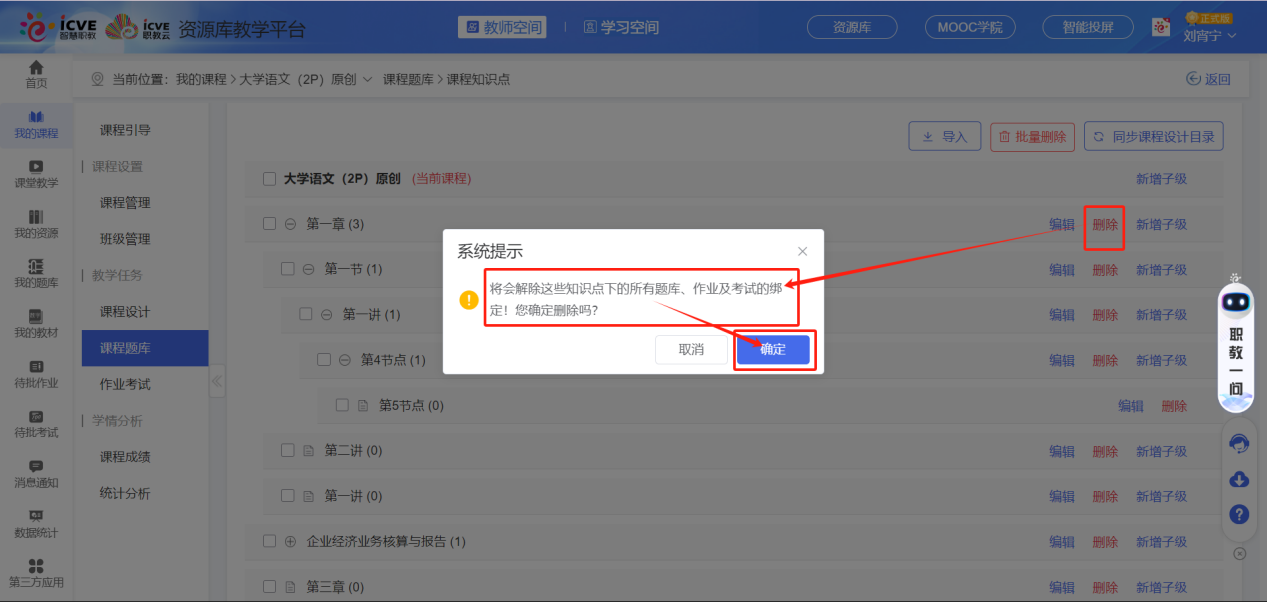Check the 第一章 (3) checkbox
1267x602 pixels.
point(269,223)
